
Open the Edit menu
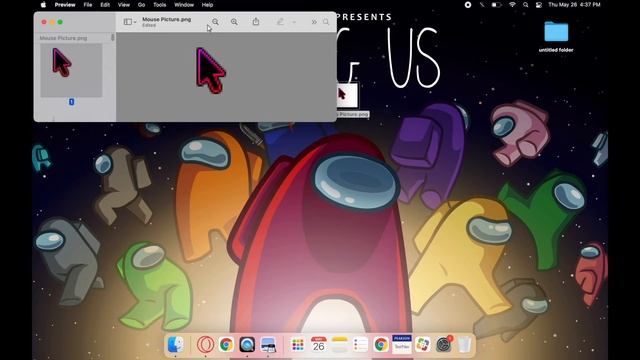tap(105, 5)
